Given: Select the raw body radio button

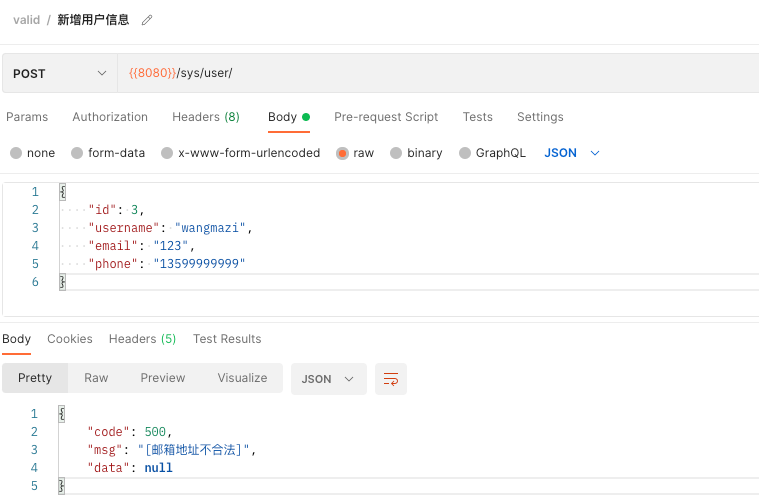Looking at the screenshot, I should click(342, 153).
